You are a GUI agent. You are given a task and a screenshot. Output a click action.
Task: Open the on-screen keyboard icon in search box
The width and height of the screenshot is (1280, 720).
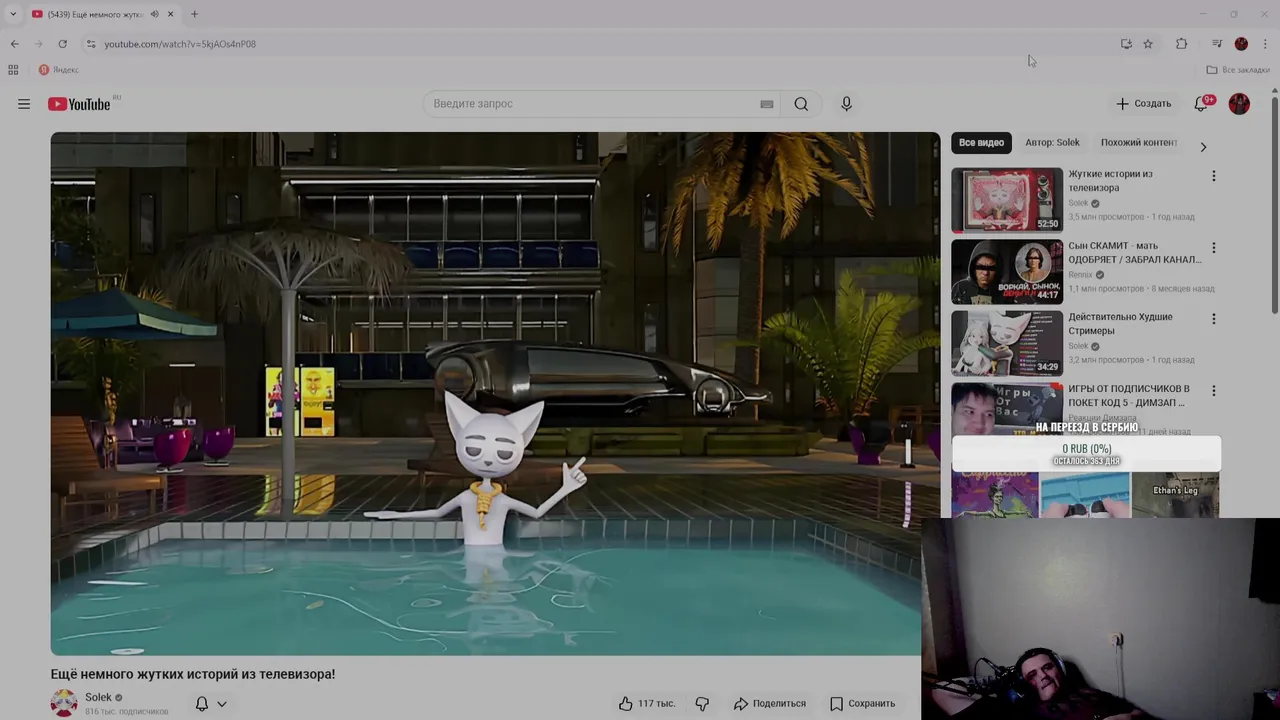[767, 104]
